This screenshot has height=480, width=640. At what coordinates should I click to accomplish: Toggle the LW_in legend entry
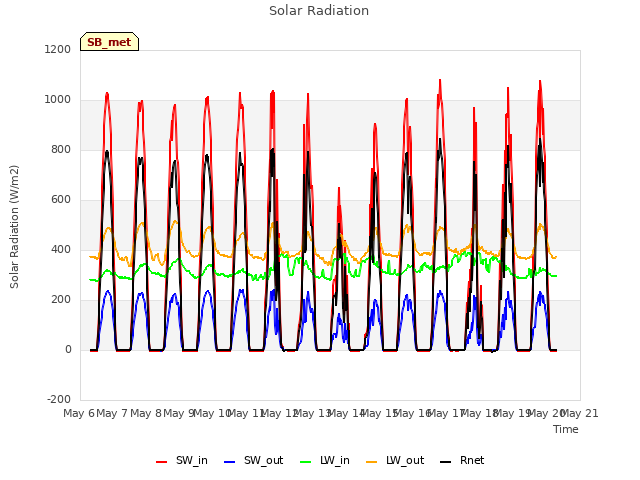(x=325, y=460)
